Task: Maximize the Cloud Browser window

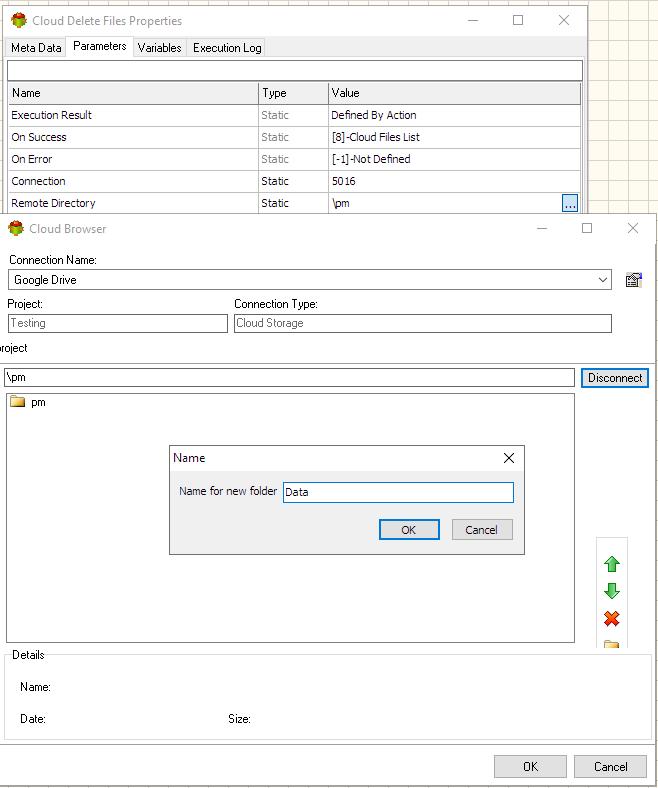Action: [x=587, y=228]
